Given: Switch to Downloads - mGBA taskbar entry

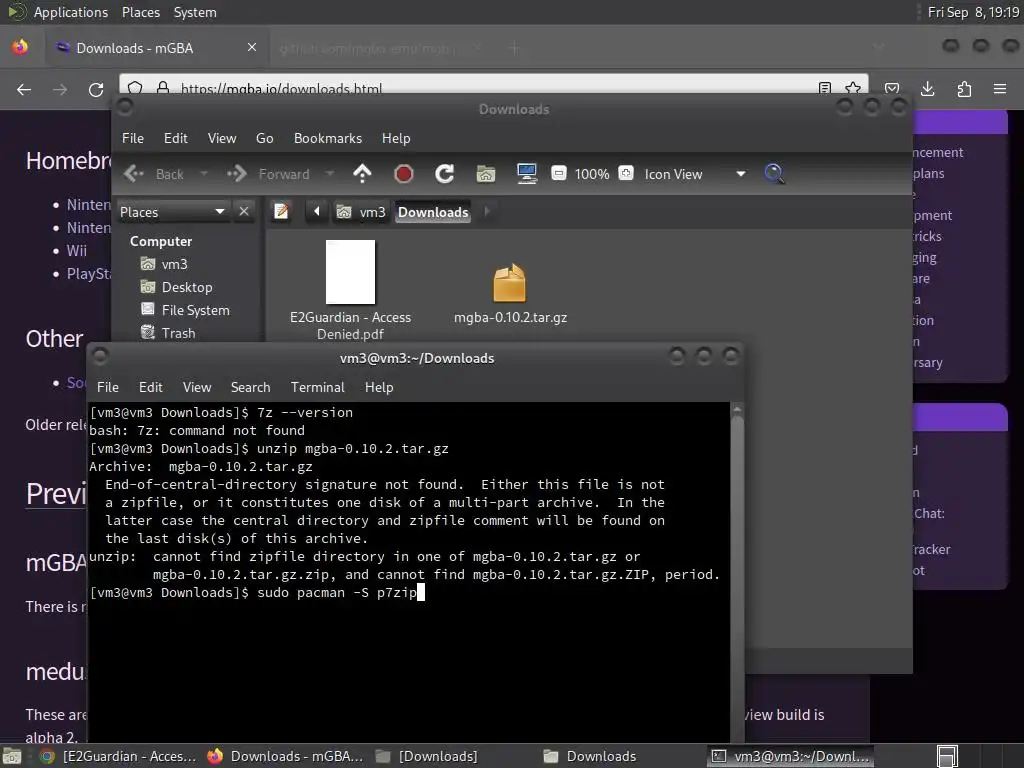Looking at the screenshot, I should [285, 756].
